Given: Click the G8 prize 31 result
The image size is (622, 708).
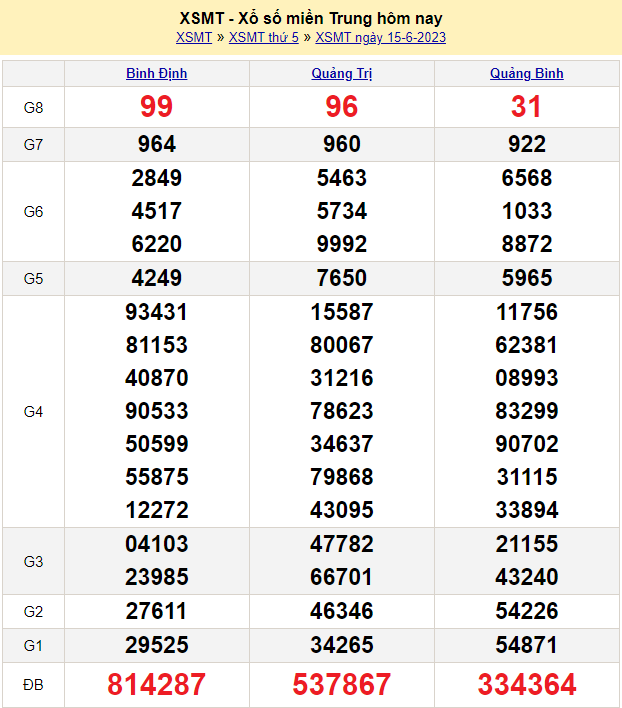Looking at the screenshot, I should tap(526, 107).
